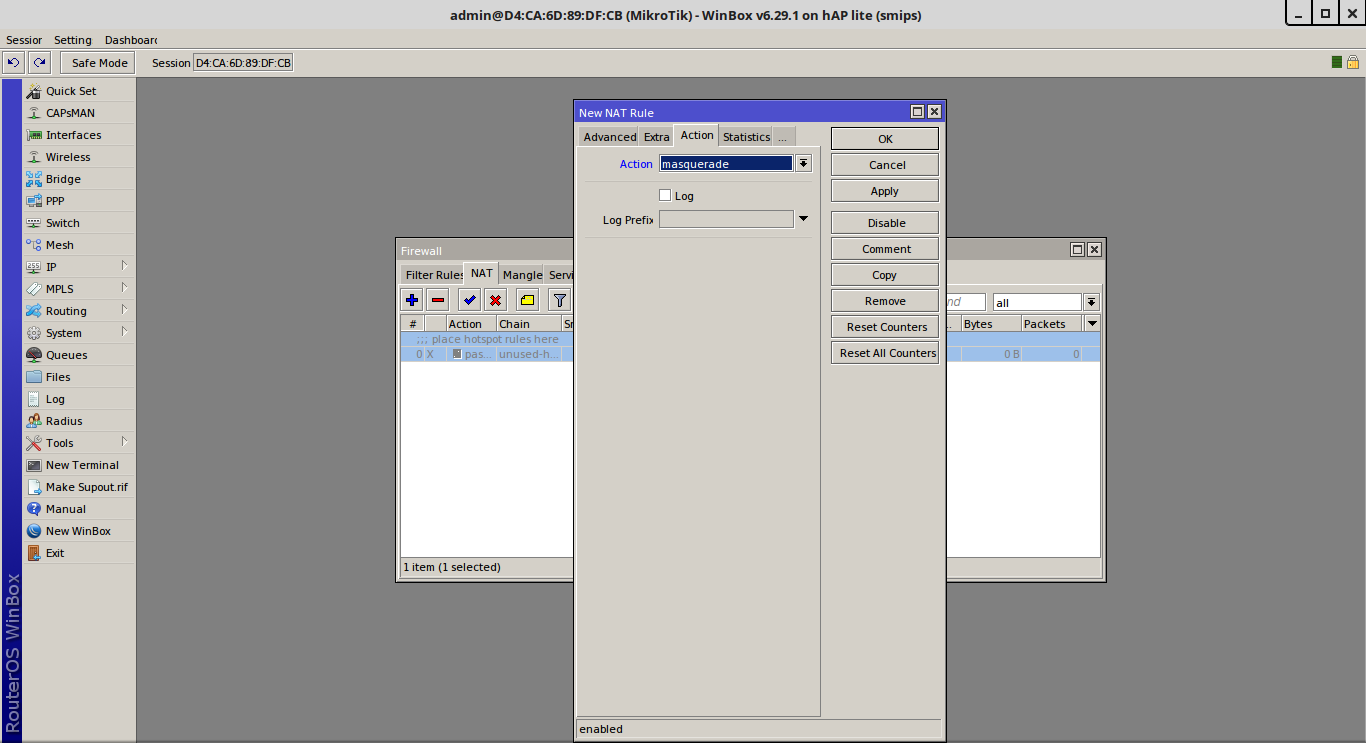Sort by Packets column header
1366x743 pixels.
point(1051,324)
